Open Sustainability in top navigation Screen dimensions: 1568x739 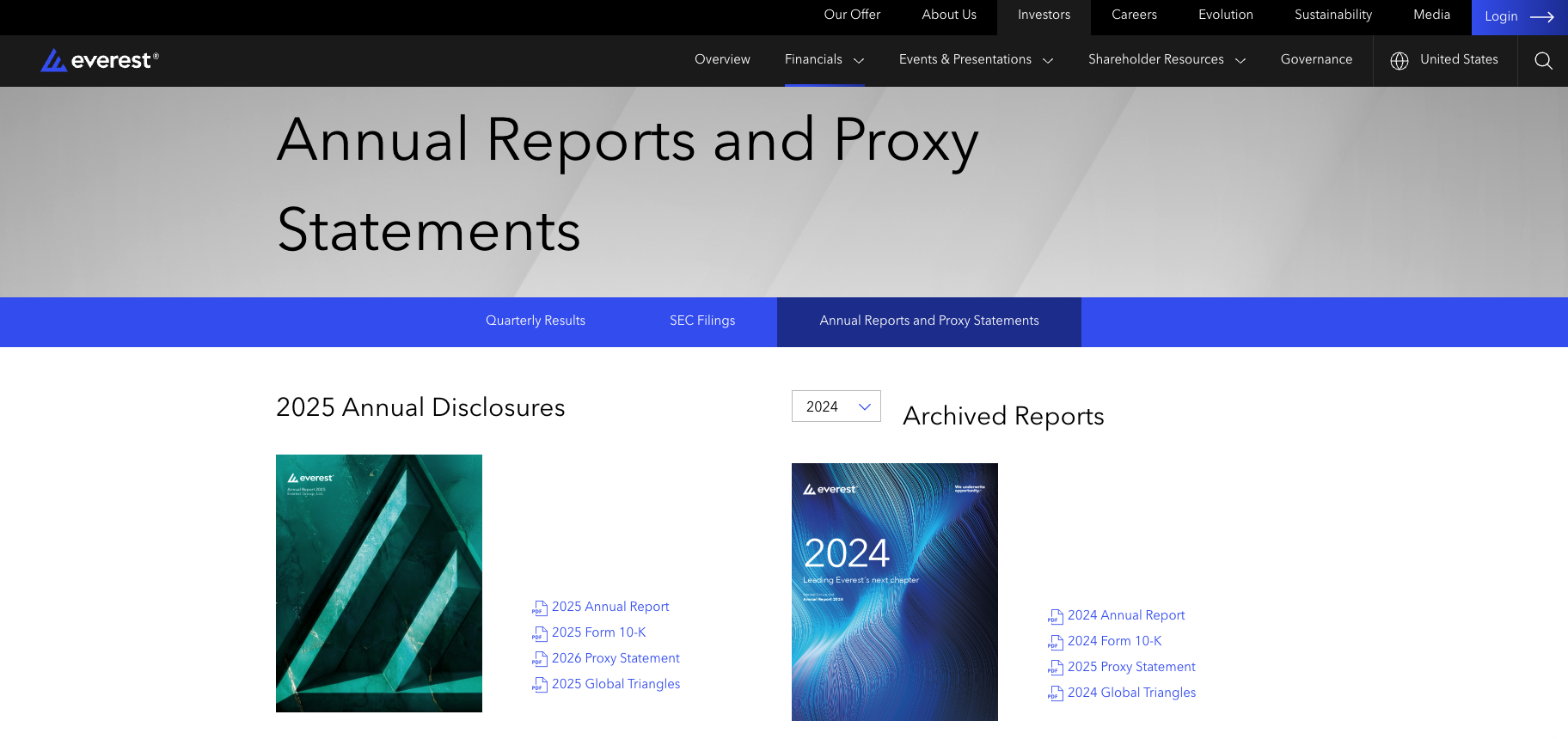[1333, 15]
